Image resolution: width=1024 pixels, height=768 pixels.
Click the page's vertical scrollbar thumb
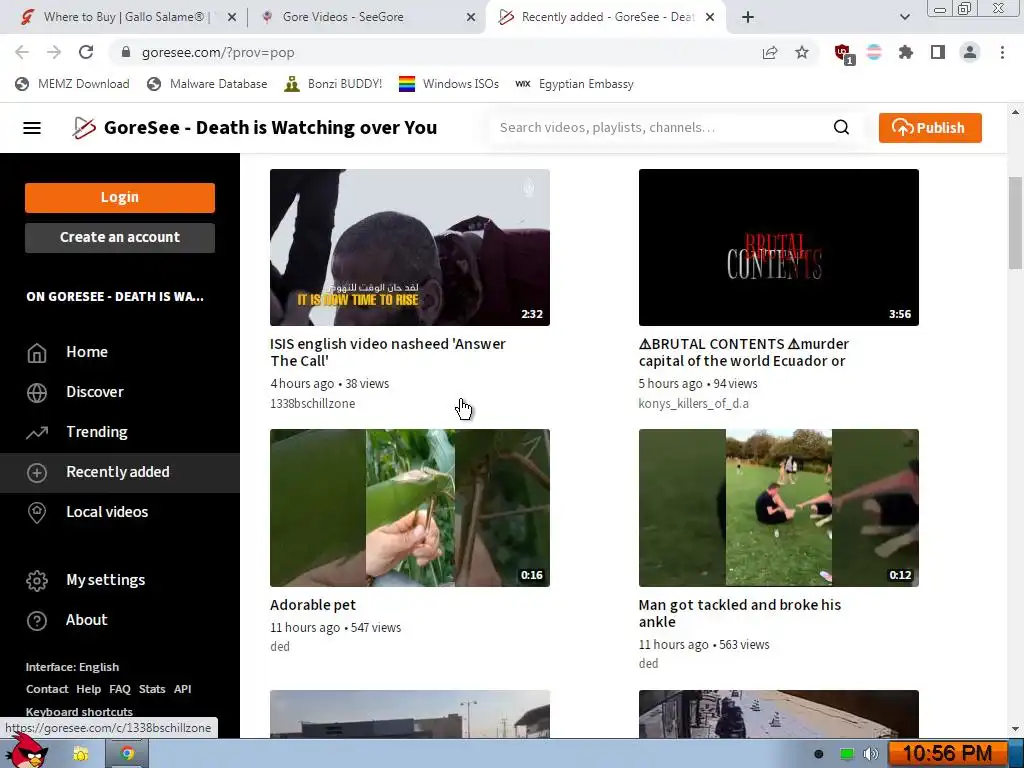coord(1015,223)
